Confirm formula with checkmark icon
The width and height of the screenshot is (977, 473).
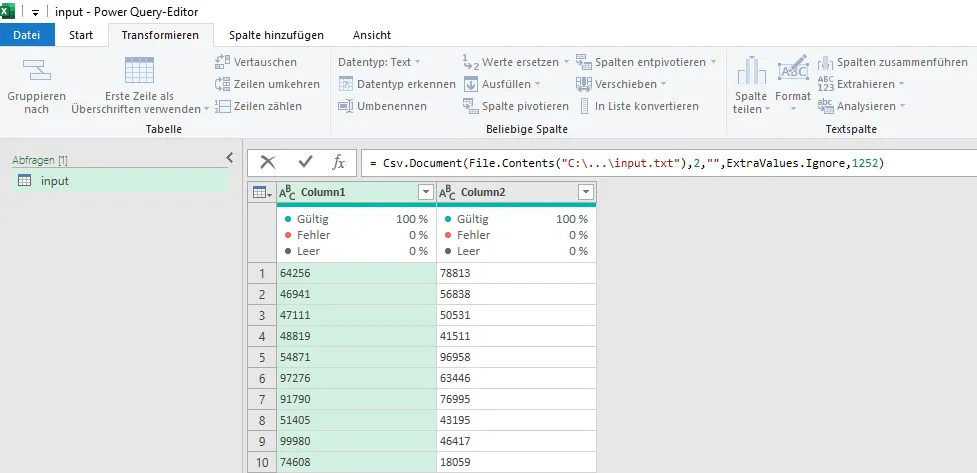[305, 163]
